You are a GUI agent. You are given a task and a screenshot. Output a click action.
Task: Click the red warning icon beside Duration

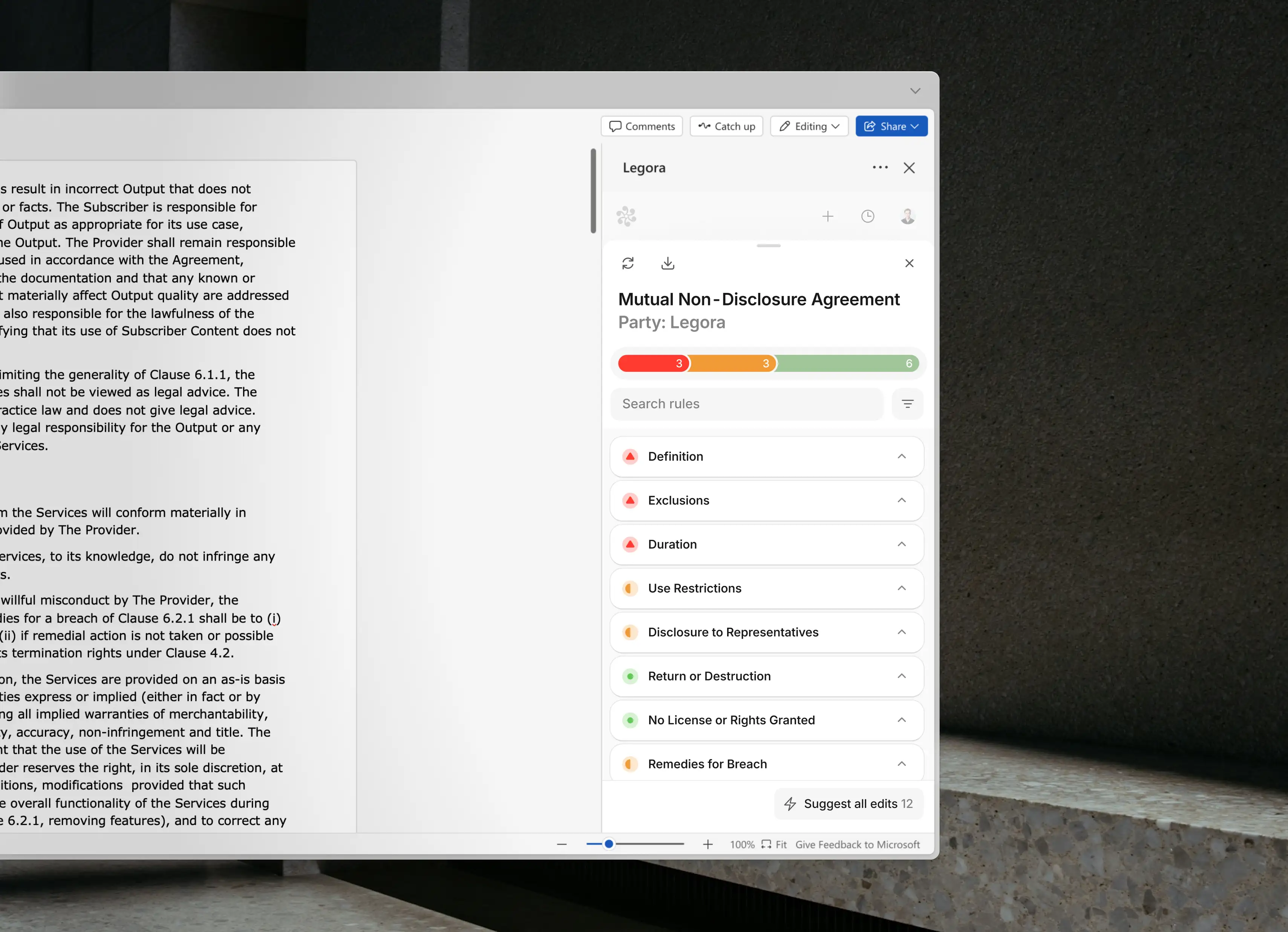pos(630,544)
